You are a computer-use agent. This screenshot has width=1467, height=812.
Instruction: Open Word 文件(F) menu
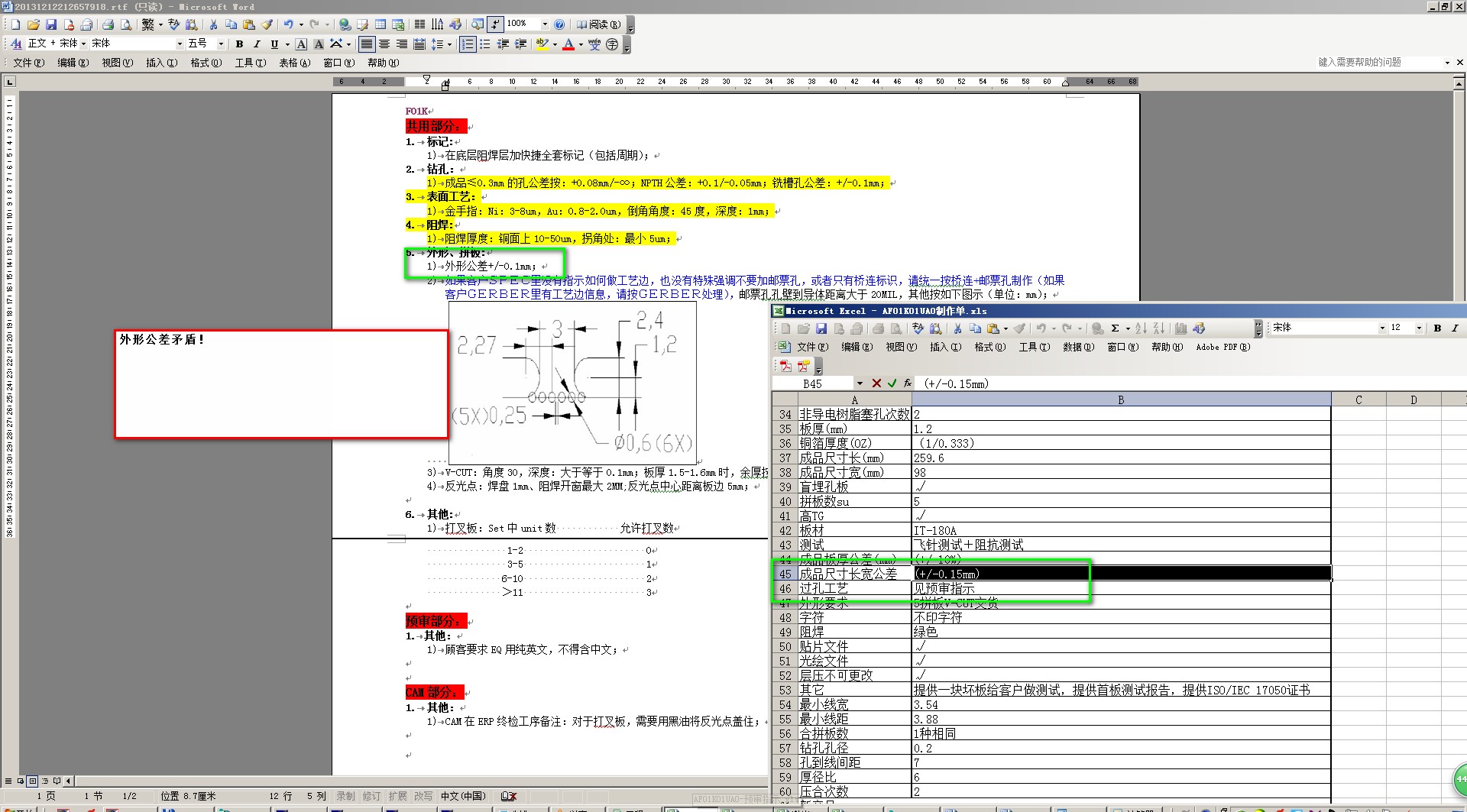click(x=29, y=63)
